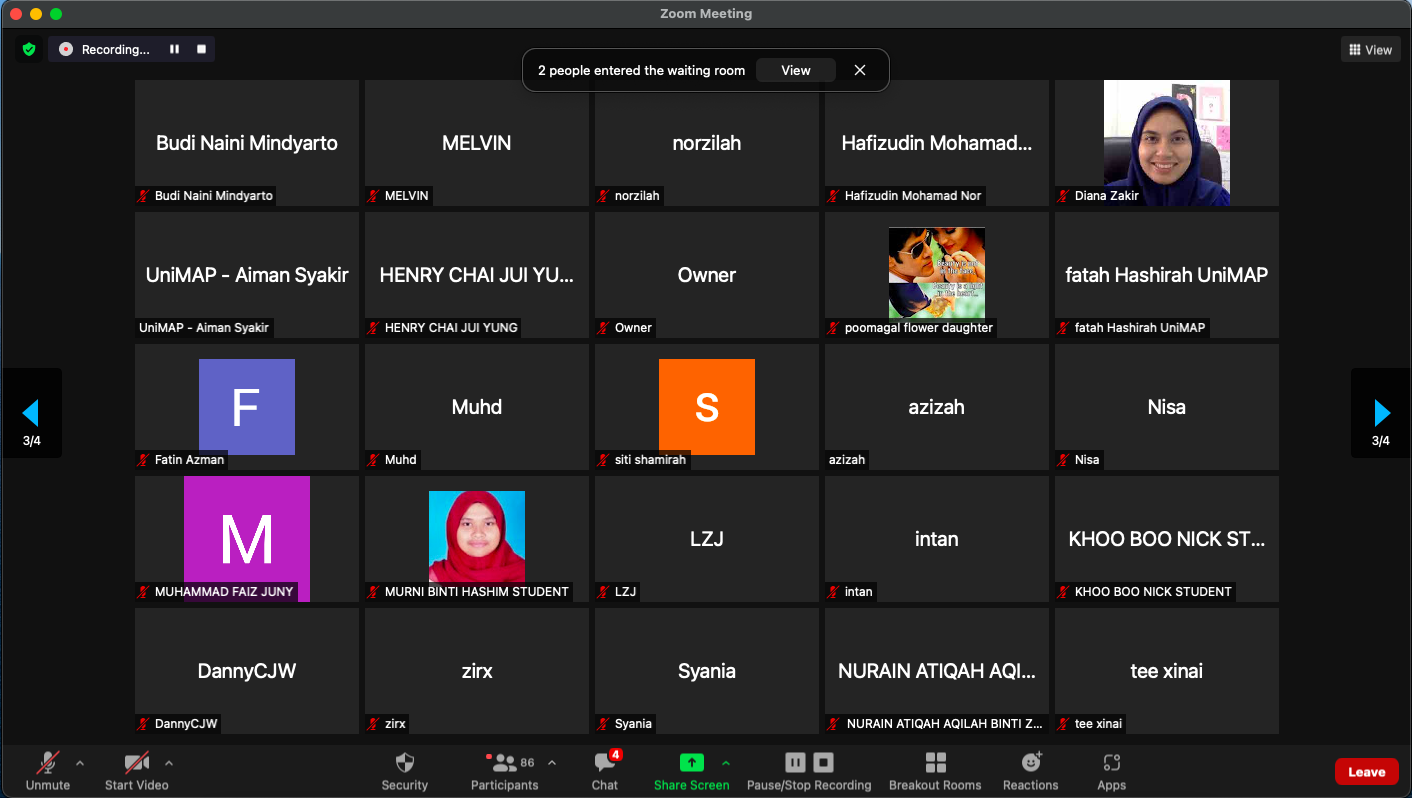
Task: Unmute the microphone
Action: pos(47,764)
